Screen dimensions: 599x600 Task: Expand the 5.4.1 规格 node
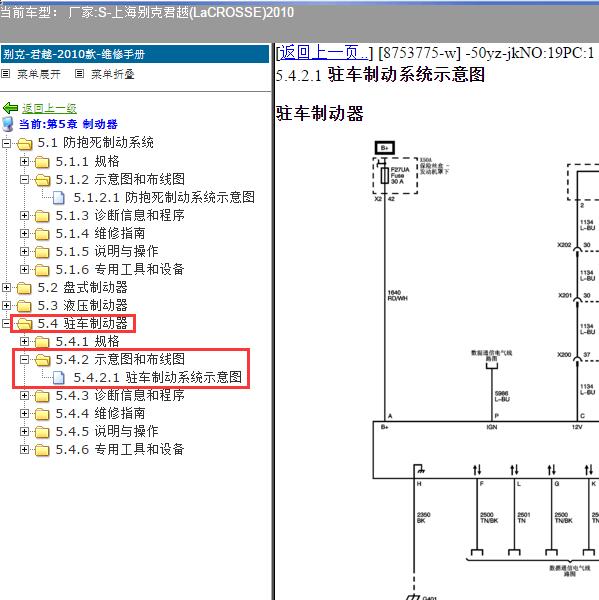[x=24, y=341]
